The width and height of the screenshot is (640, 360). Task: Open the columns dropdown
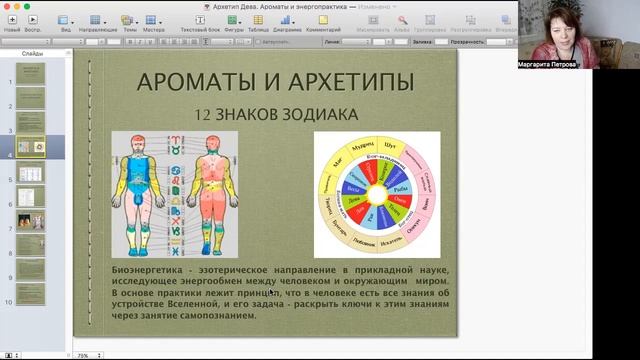pyautogui.click(x=244, y=42)
